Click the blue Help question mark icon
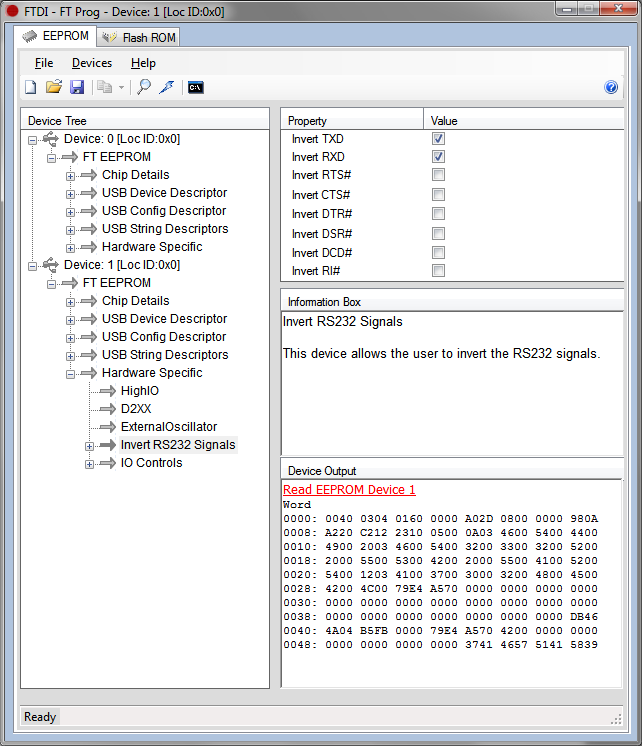 click(x=611, y=87)
